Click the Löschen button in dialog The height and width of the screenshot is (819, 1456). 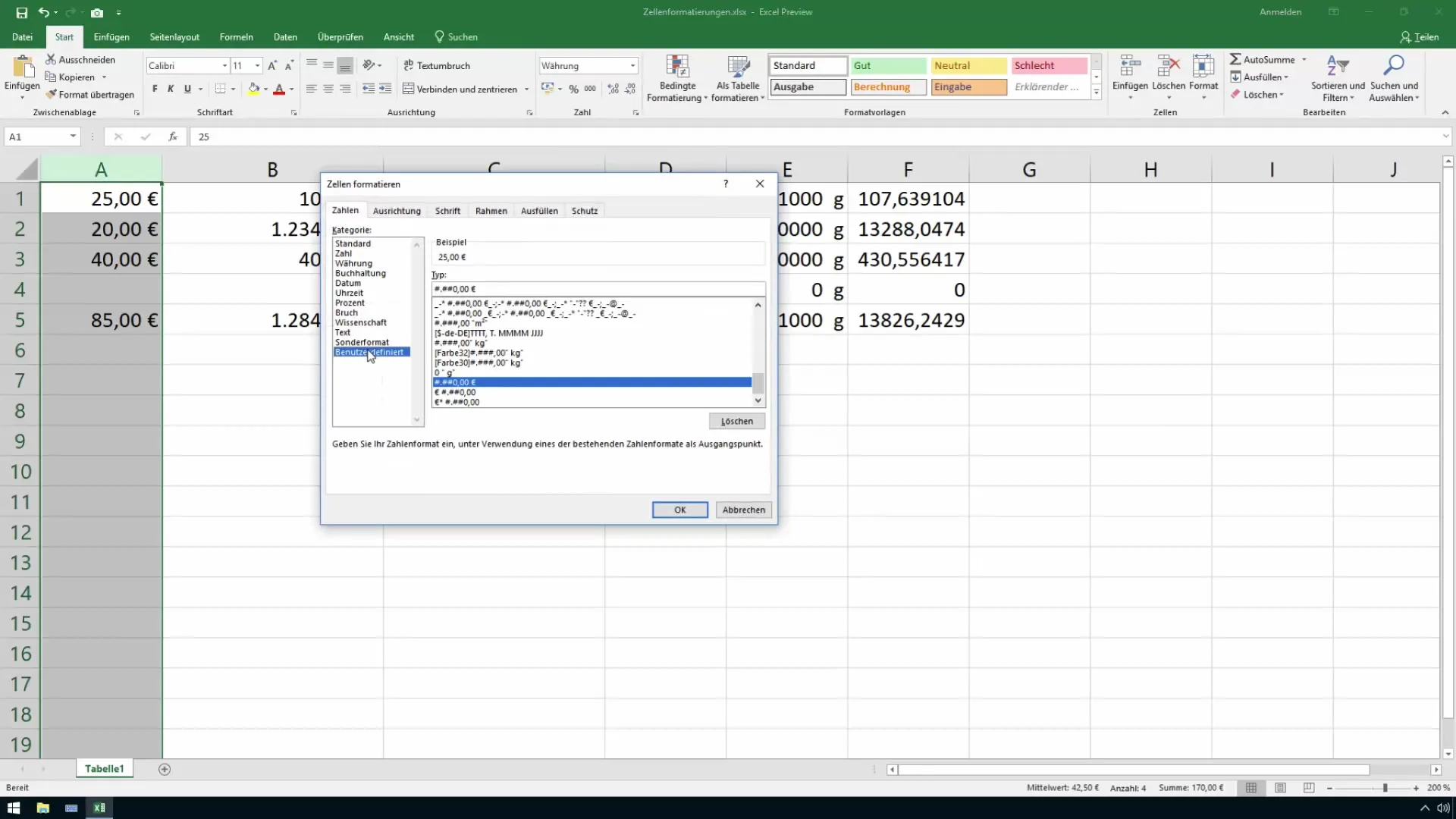tap(736, 421)
